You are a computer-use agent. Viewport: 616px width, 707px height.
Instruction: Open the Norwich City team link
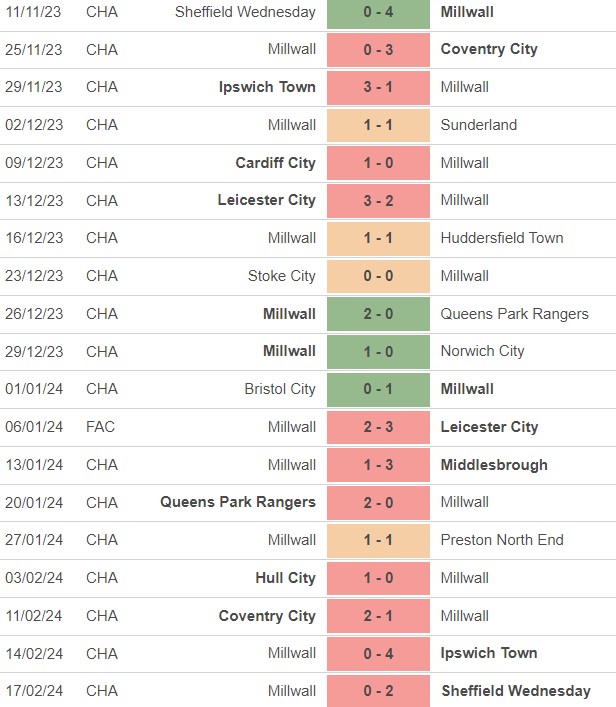[482, 351]
